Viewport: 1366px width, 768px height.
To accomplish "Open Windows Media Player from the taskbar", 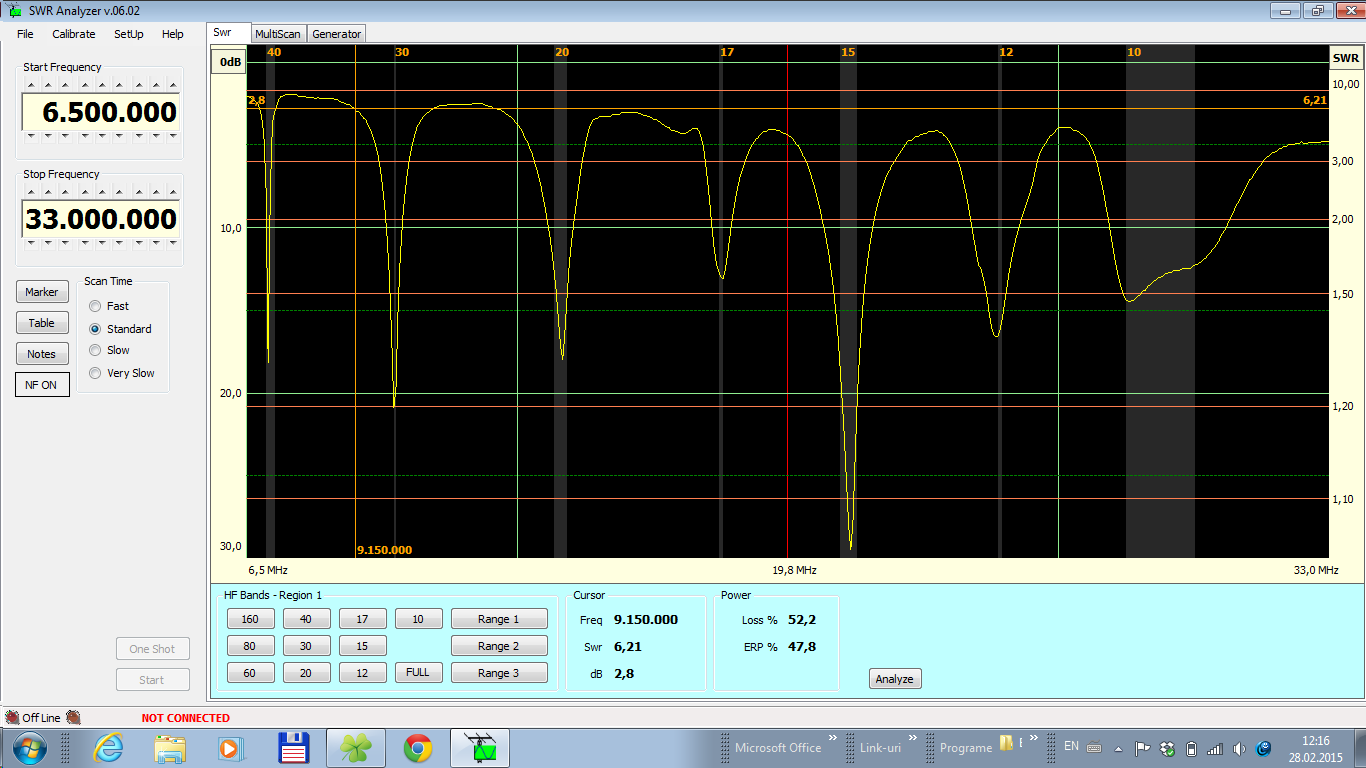I will [231, 748].
